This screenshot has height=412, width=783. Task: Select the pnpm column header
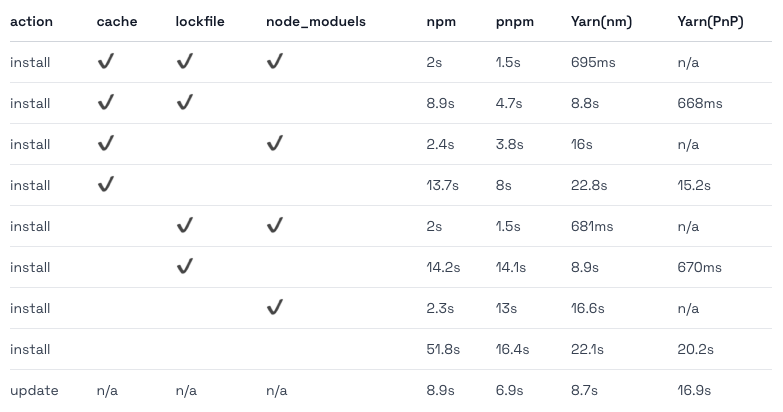513,21
